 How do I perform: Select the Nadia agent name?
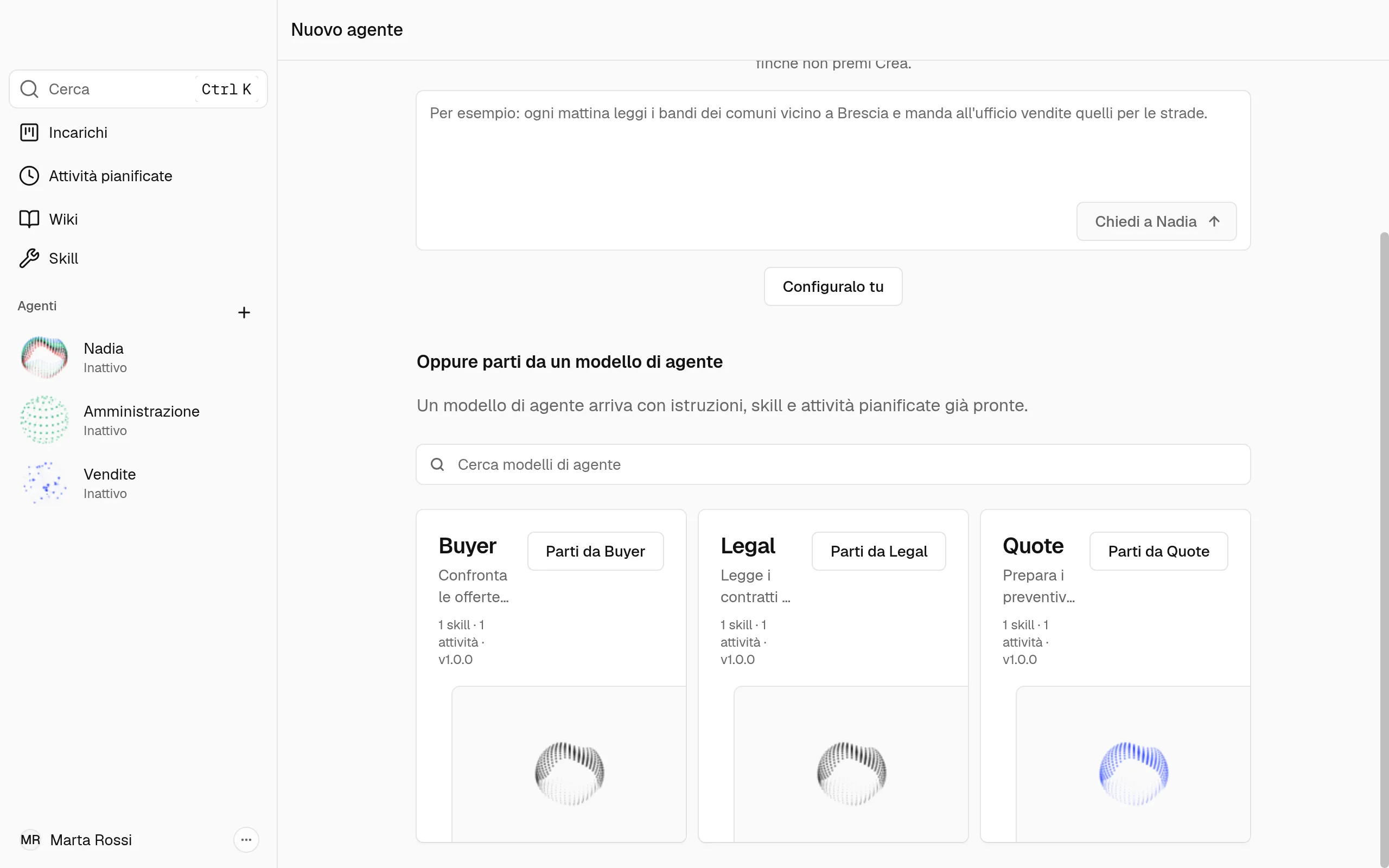(x=103, y=348)
